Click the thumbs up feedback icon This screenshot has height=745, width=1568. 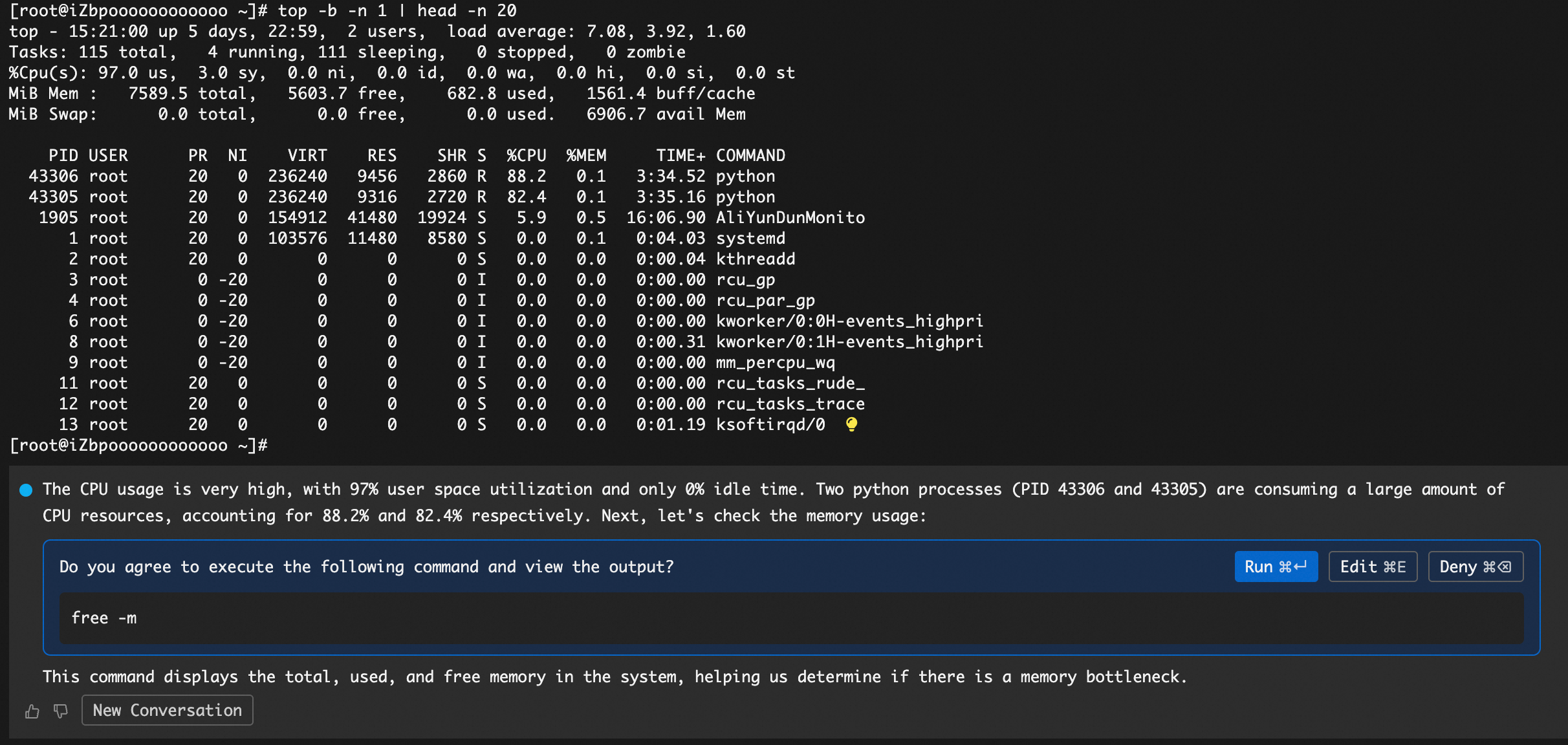pos(32,711)
